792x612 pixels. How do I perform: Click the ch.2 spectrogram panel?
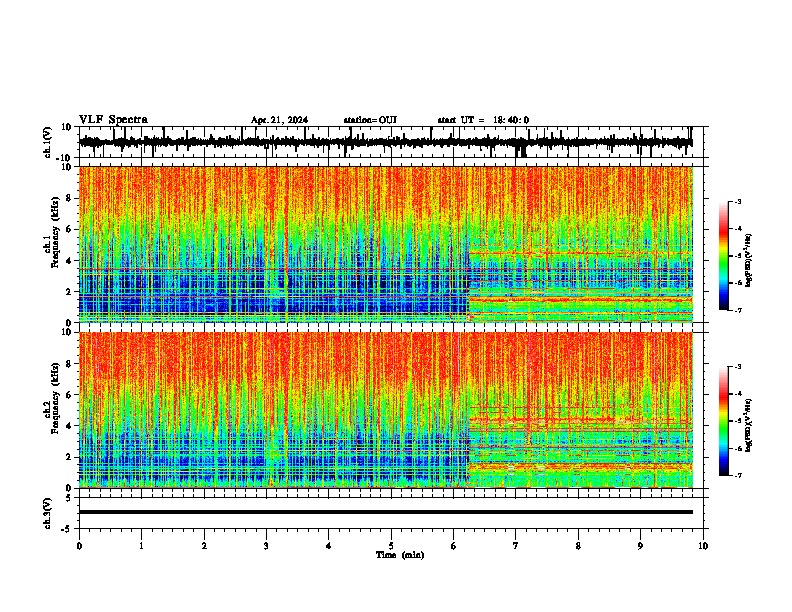click(x=385, y=410)
